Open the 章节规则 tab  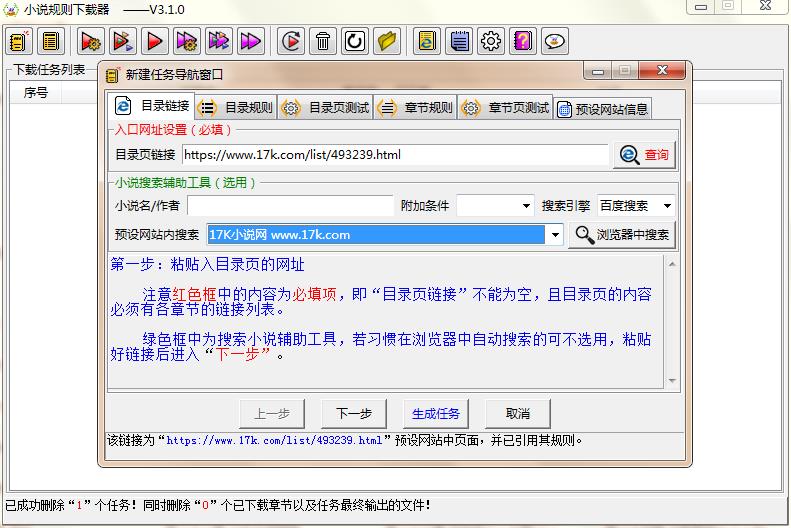(416, 108)
